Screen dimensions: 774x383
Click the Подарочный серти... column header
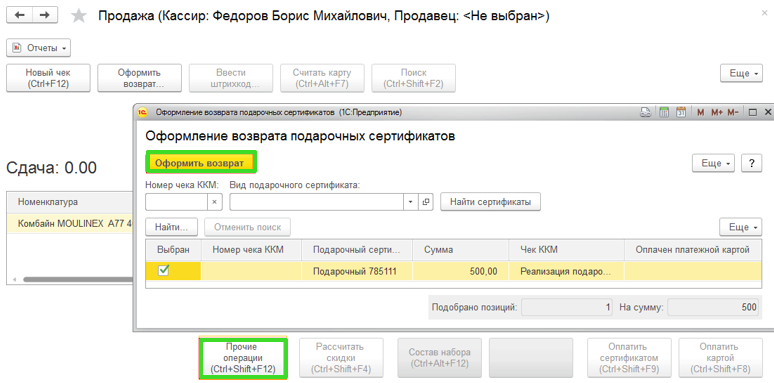coord(357,250)
